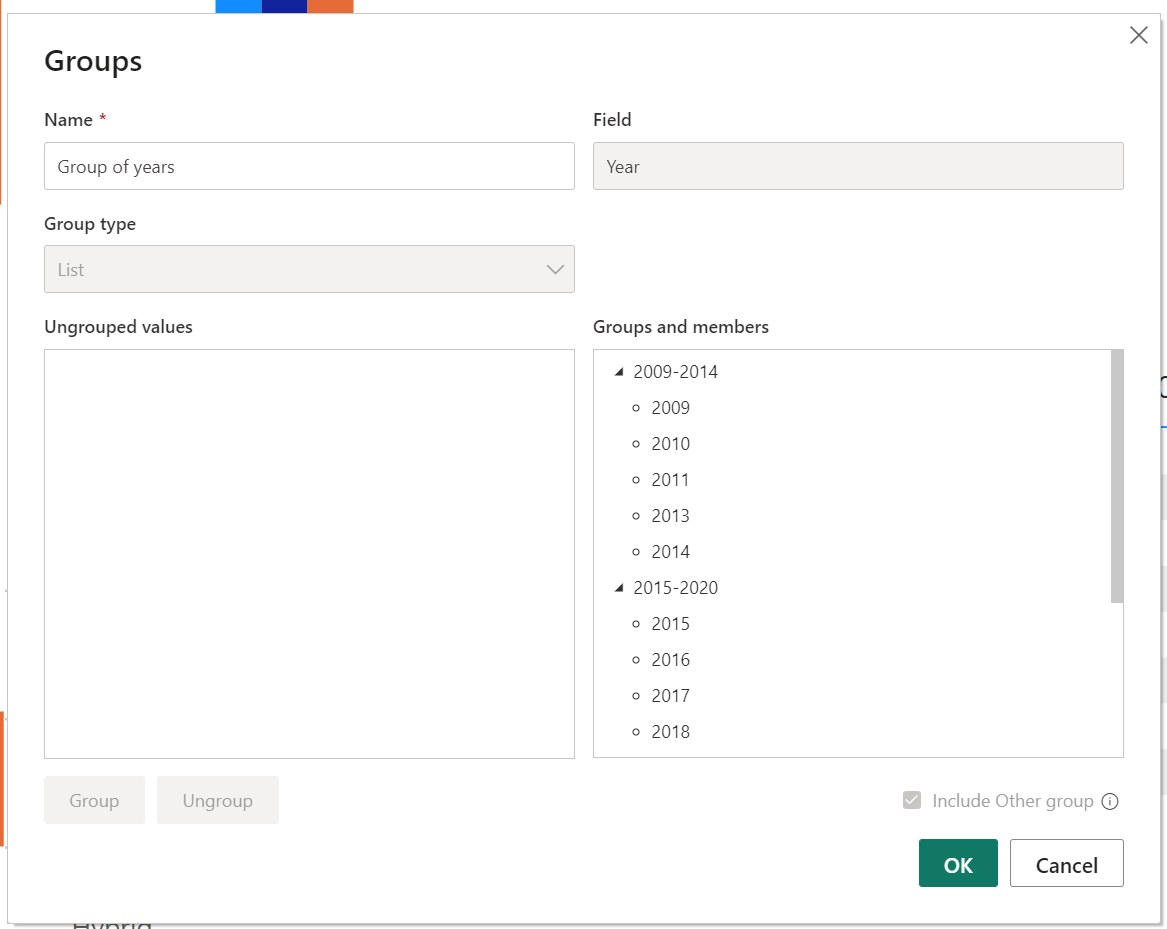
Task: Select member 2013 in the list
Action: click(x=671, y=516)
